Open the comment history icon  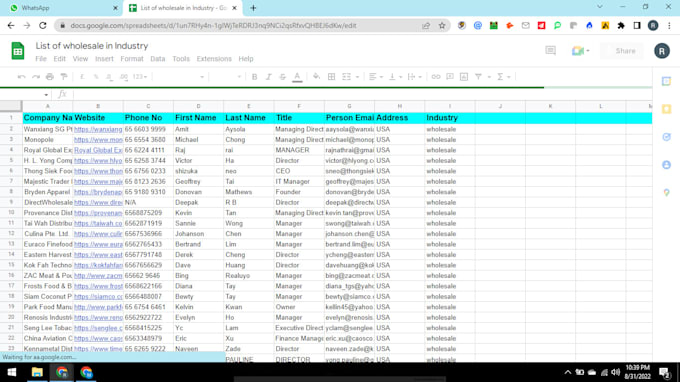click(x=550, y=51)
